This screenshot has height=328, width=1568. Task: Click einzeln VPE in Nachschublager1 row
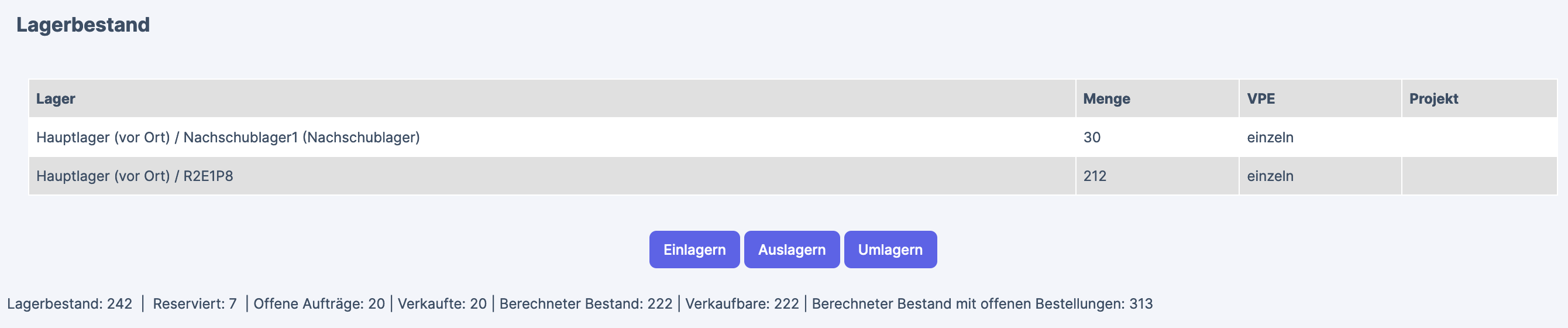1270,137
